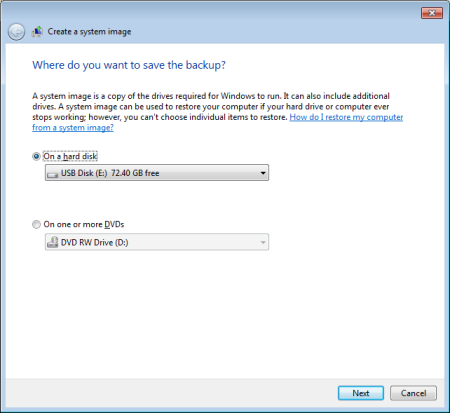Click the 'On one or more DVDs' label

click(84, 224)
